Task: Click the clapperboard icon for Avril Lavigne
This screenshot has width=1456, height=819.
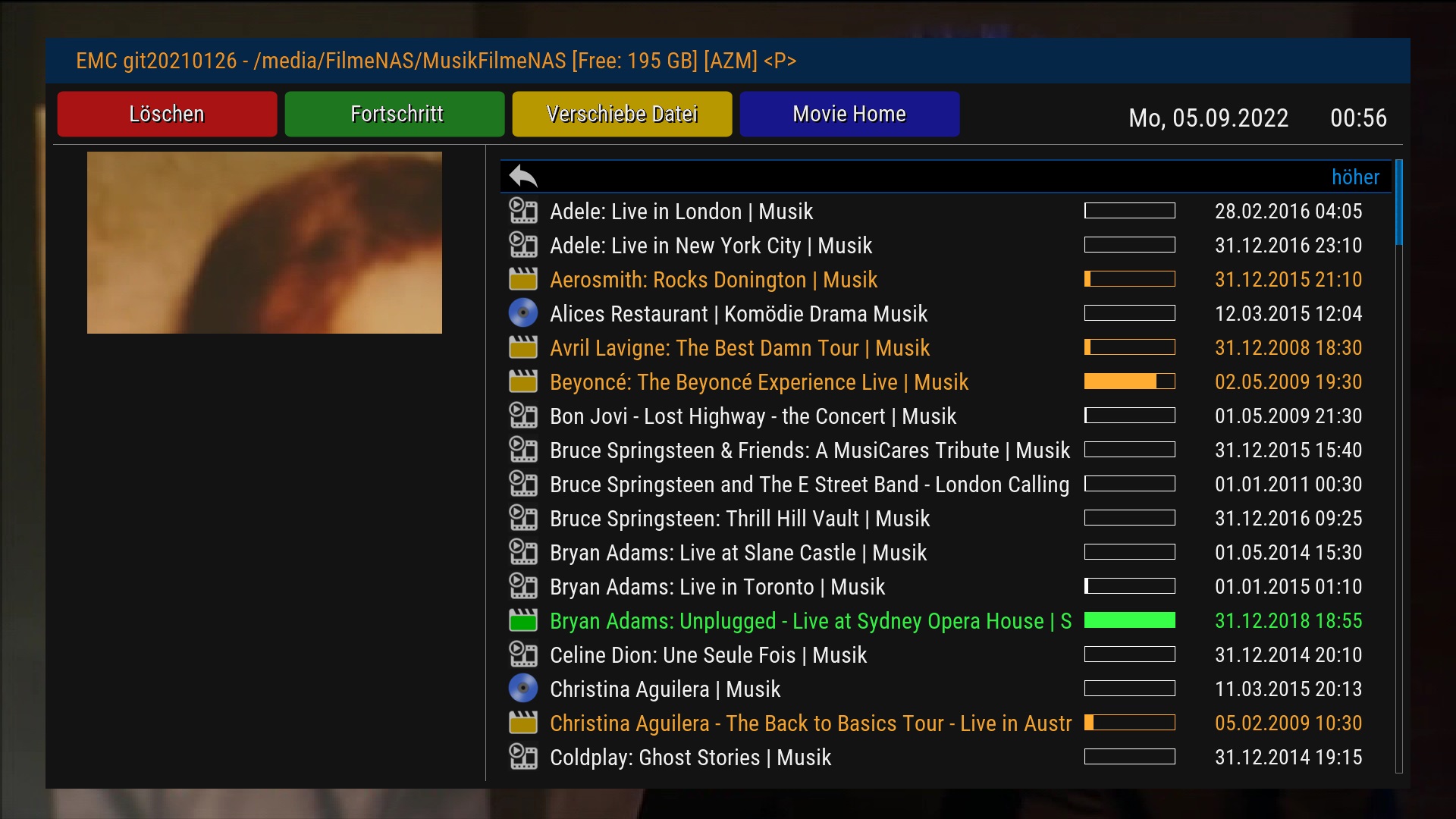Action: [x=523, y=347]
